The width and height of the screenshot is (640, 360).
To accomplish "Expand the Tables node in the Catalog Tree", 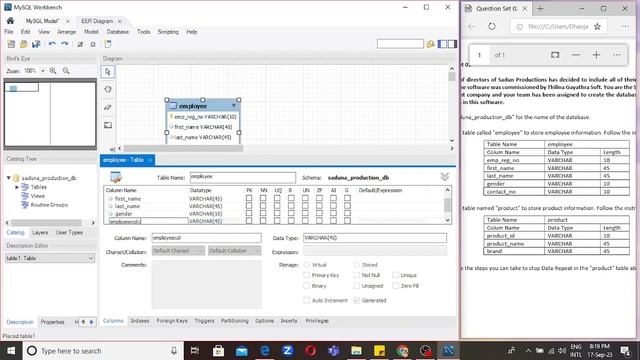I will 17,187.
